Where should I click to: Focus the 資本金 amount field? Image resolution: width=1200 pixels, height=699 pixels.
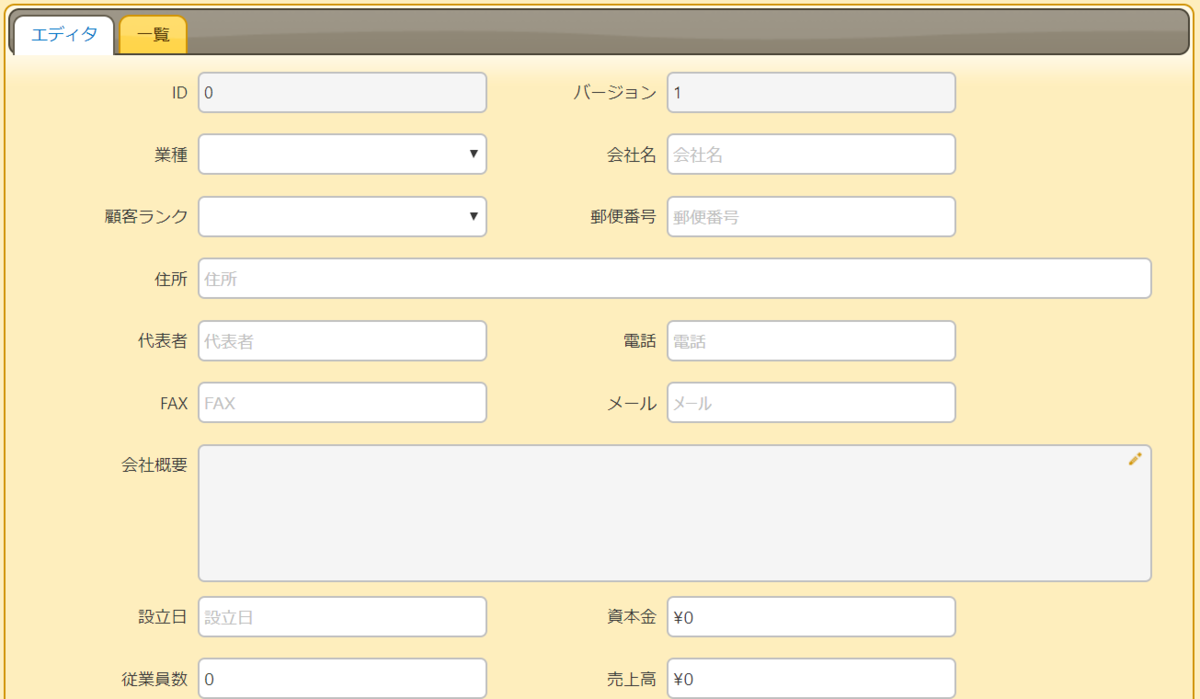tap(811, 617)
